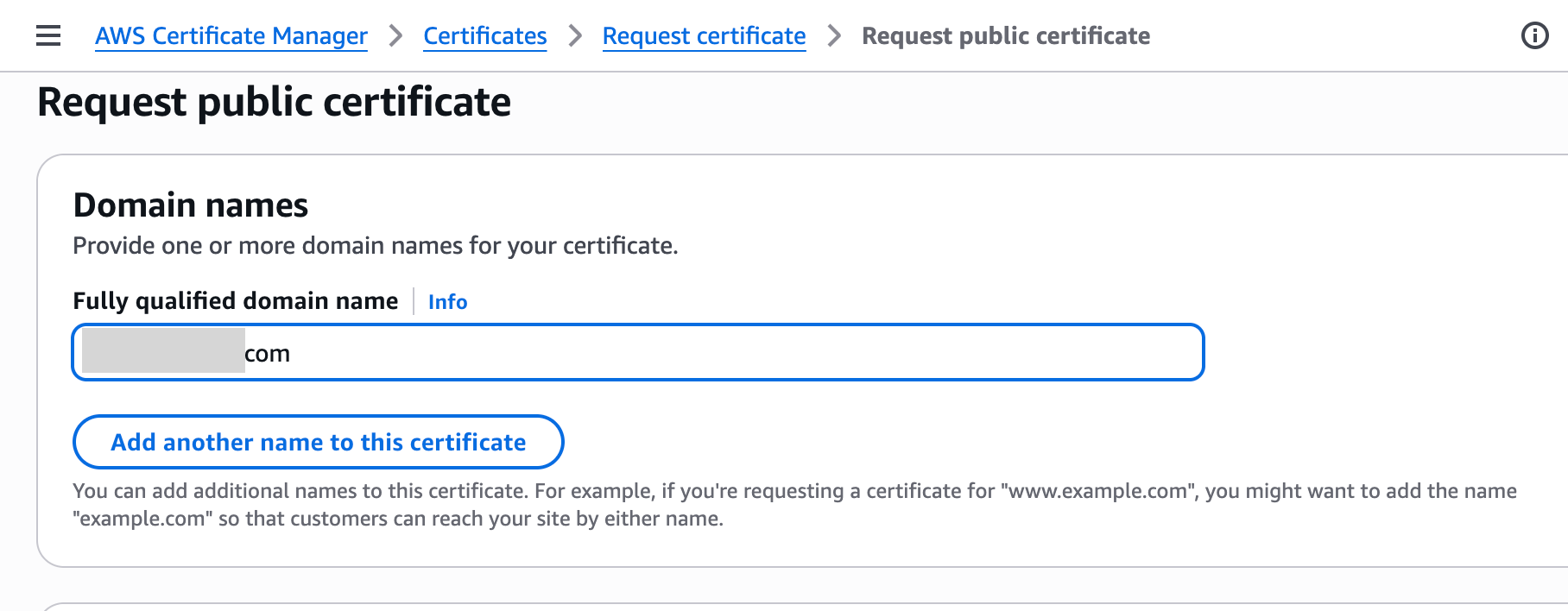Click the chevron after the Certificates breadcrumb
Viewport: 1568px width, 611px height.
[x=575, y=35]
